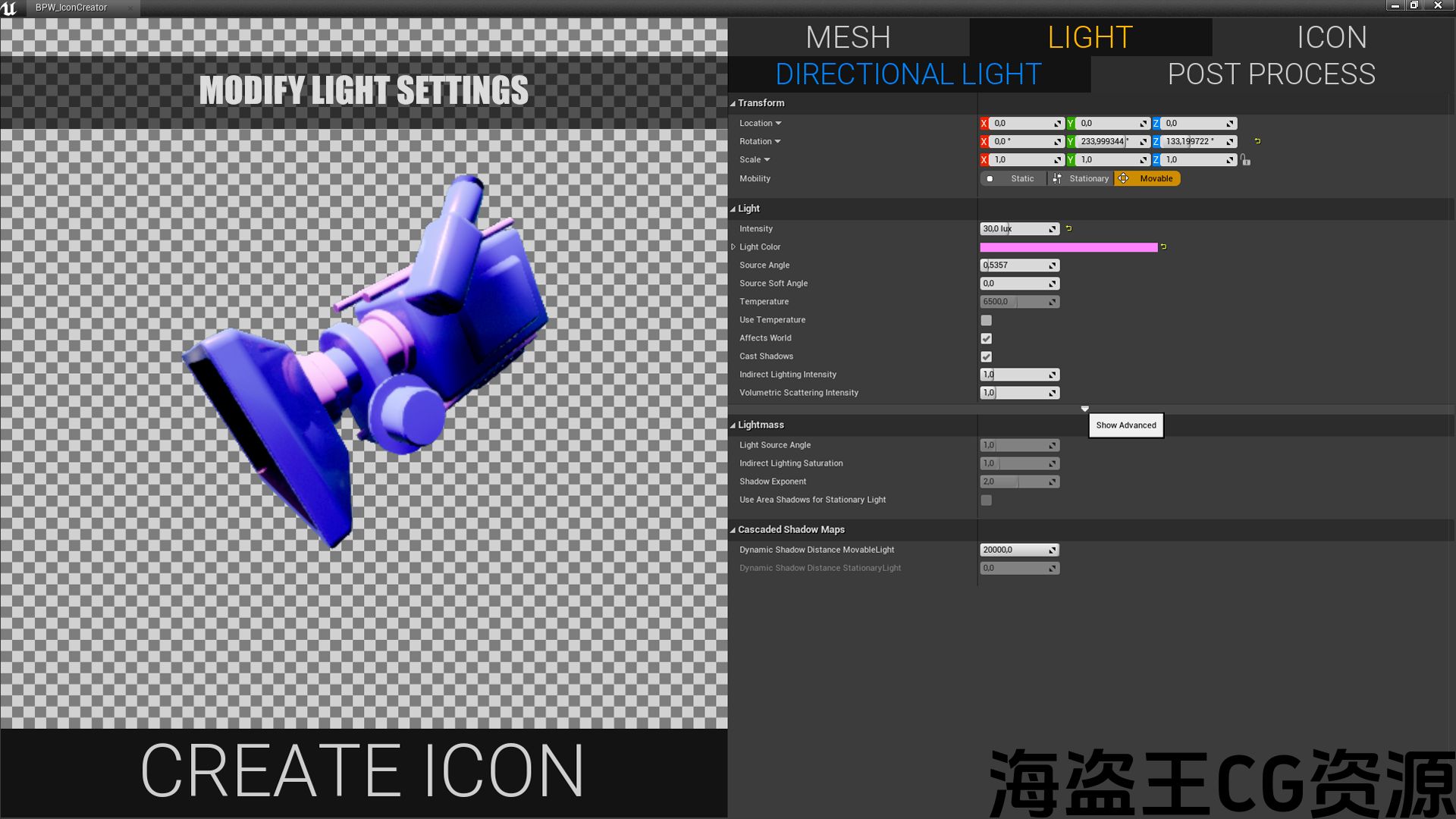Image resolution: width=1456 pixels, height=819 pixels.
Task: Click the Unreal Engine logo icon
Action: tap(9, 8)
